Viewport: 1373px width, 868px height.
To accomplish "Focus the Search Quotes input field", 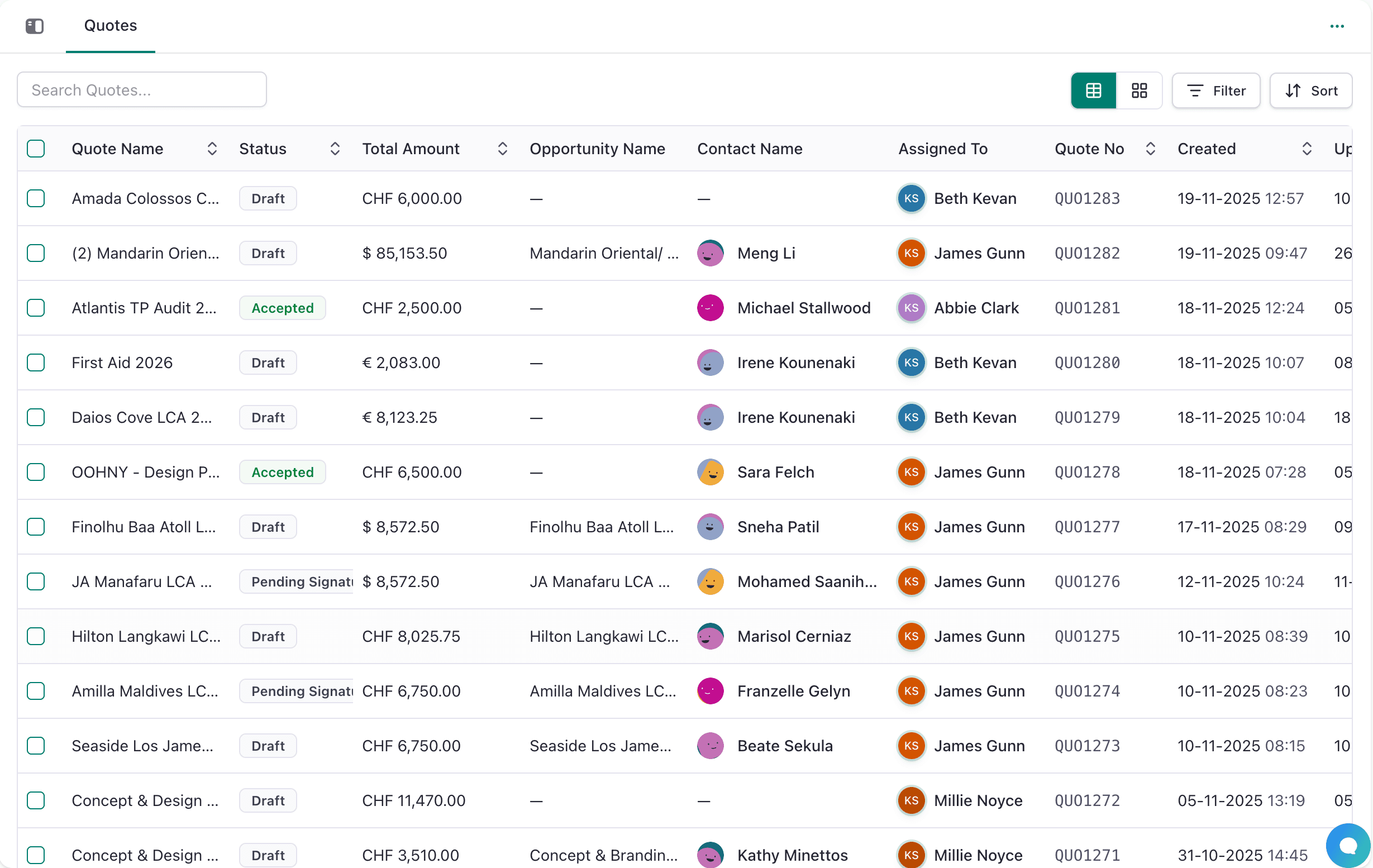I will coord(142,89).
